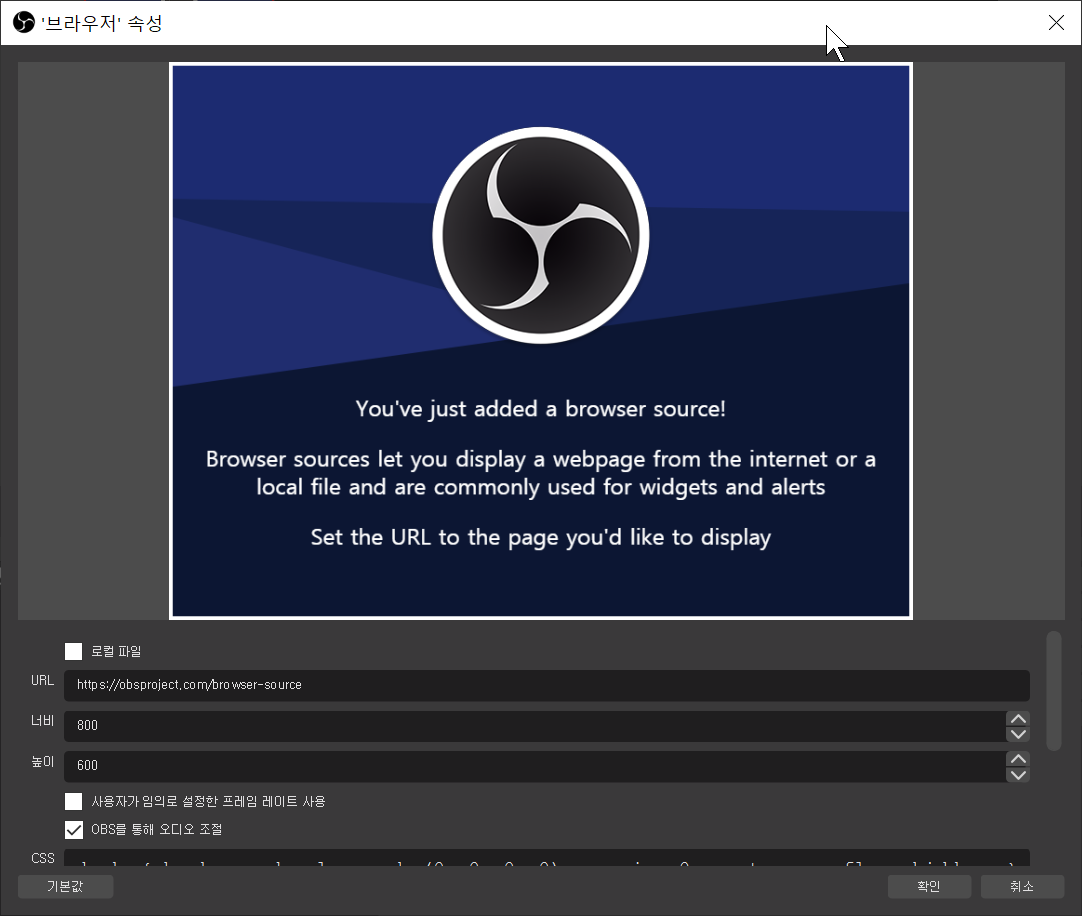Click the URL label
The image size is (1082, 916).
(x=42, y=681)
